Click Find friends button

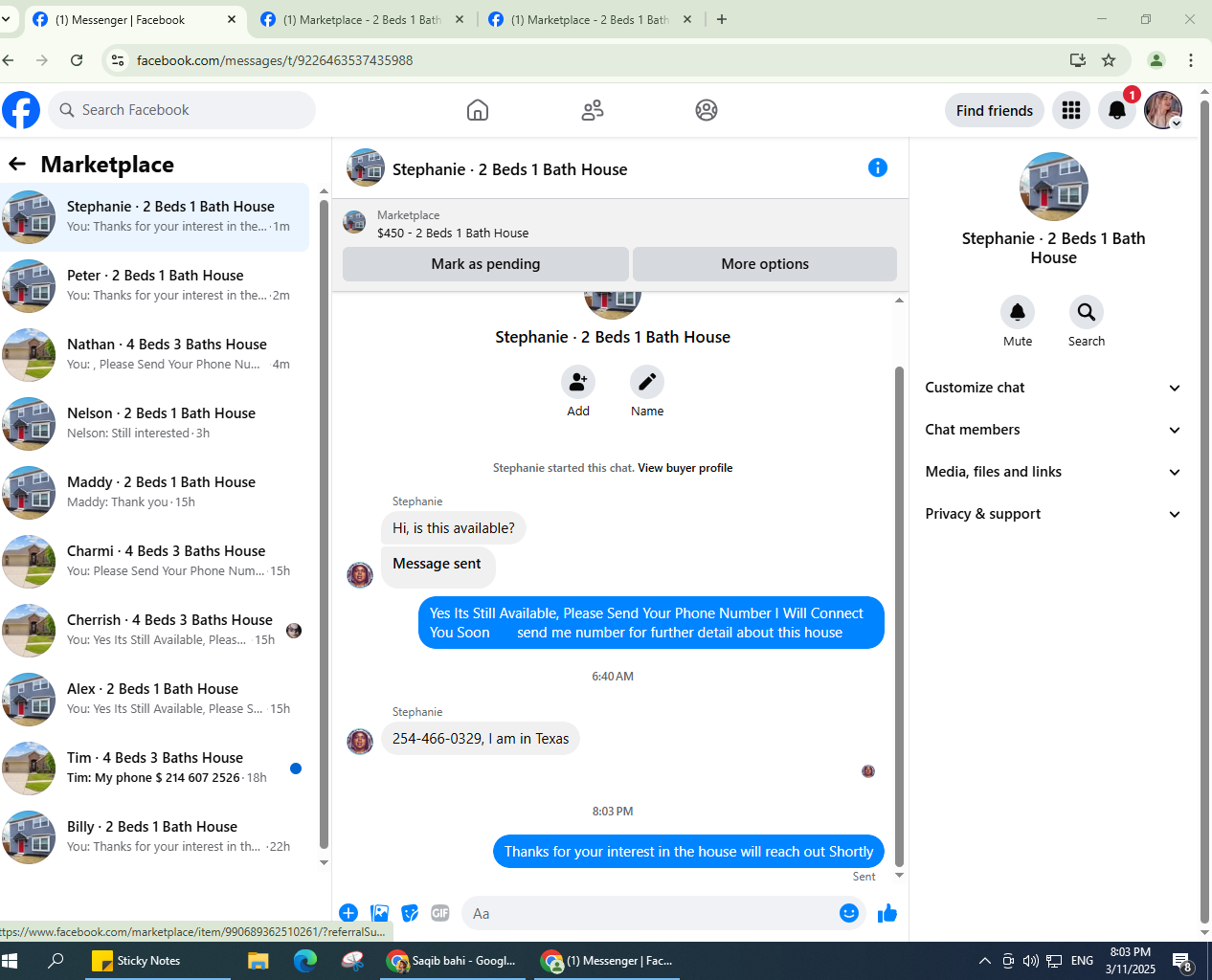pyautogui.click(x=995, y=111)
